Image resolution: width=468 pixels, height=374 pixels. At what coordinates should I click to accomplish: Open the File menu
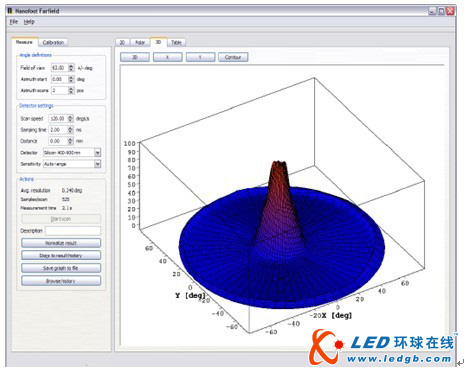[14, 22]
